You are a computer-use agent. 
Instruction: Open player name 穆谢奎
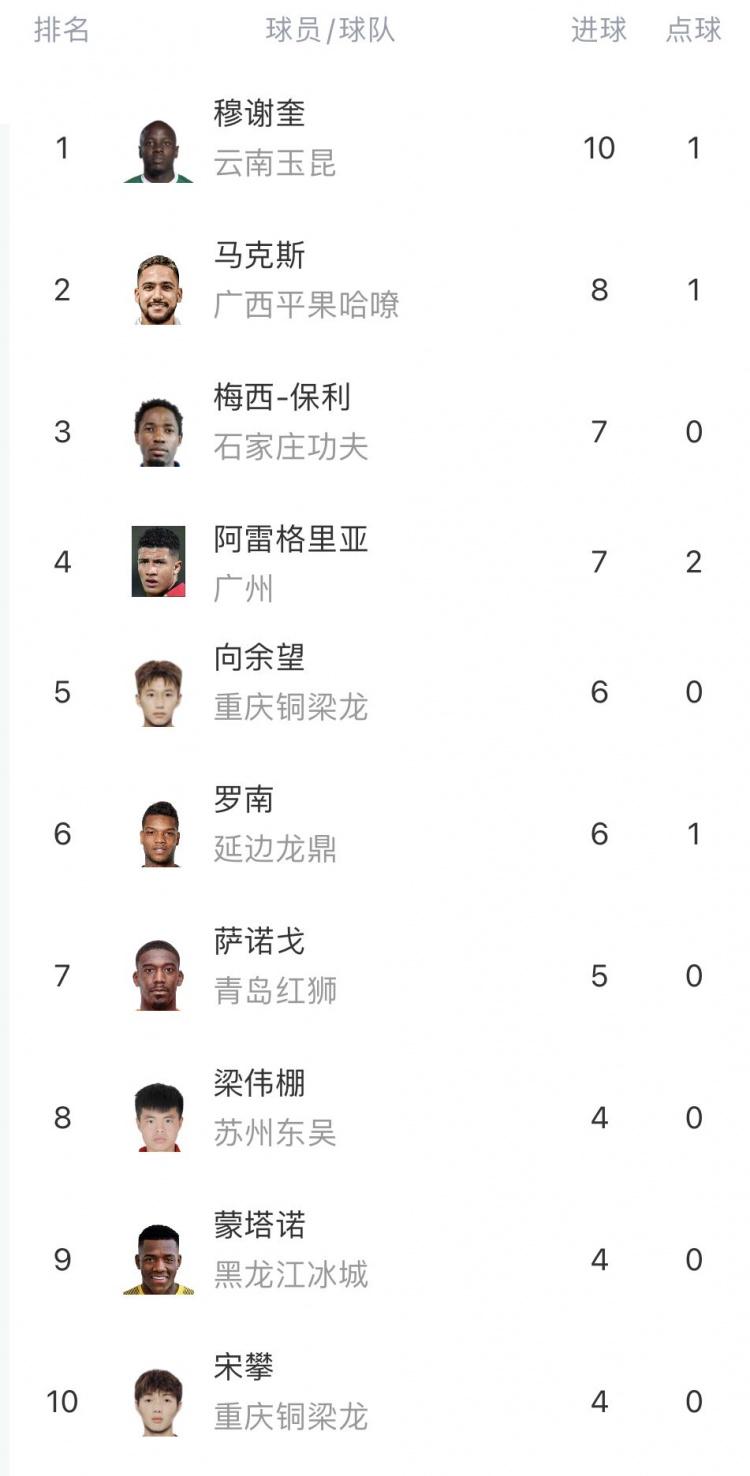point(259,113)
